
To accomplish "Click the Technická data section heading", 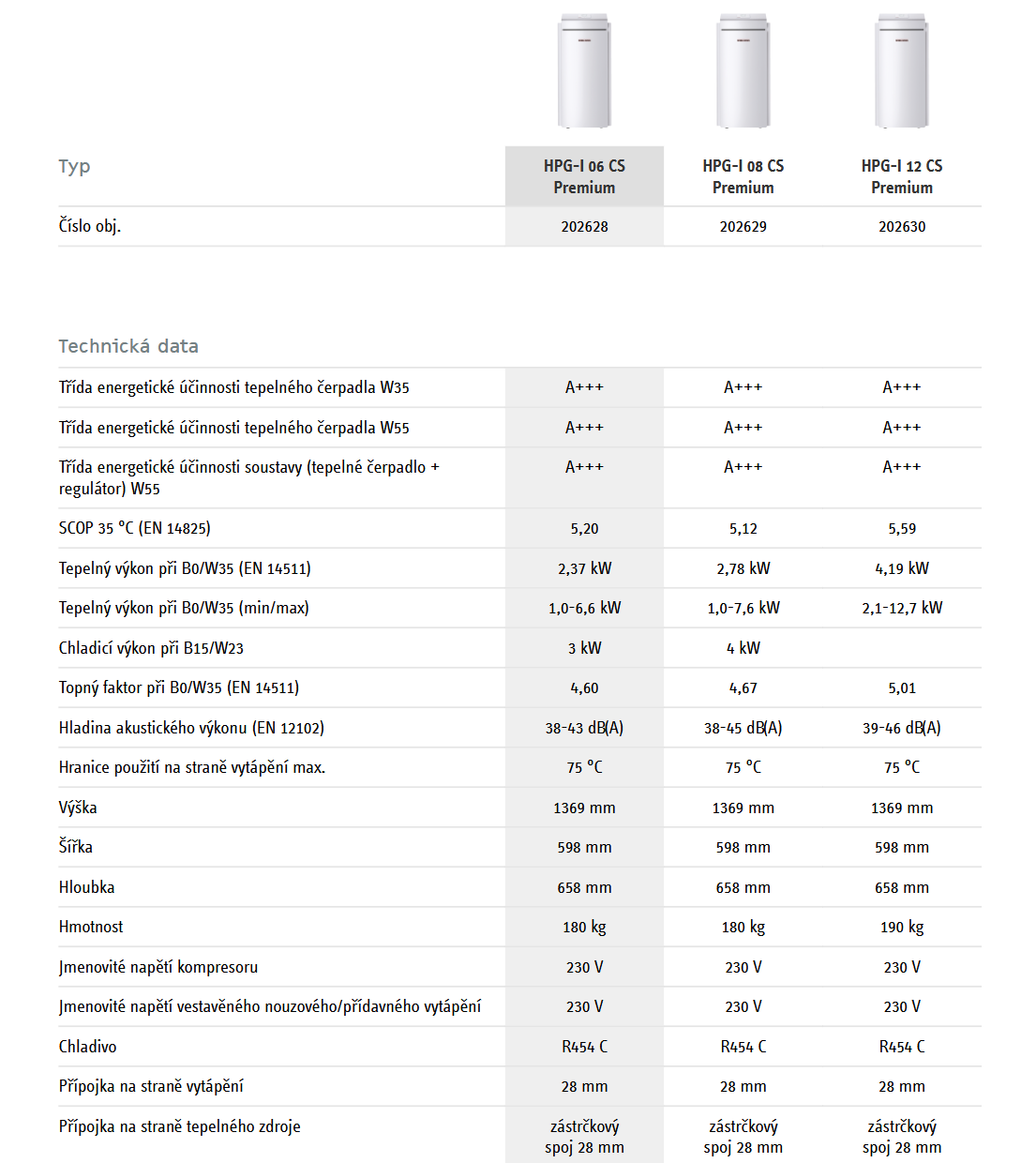I will [128, 346].
